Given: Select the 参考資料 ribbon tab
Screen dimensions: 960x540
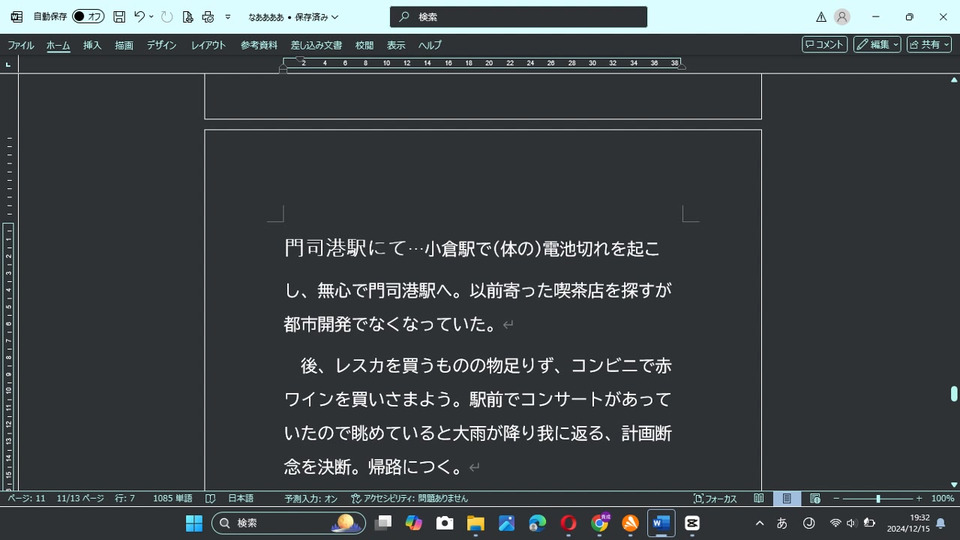Looking at the screenshot, I should [259, 45].
